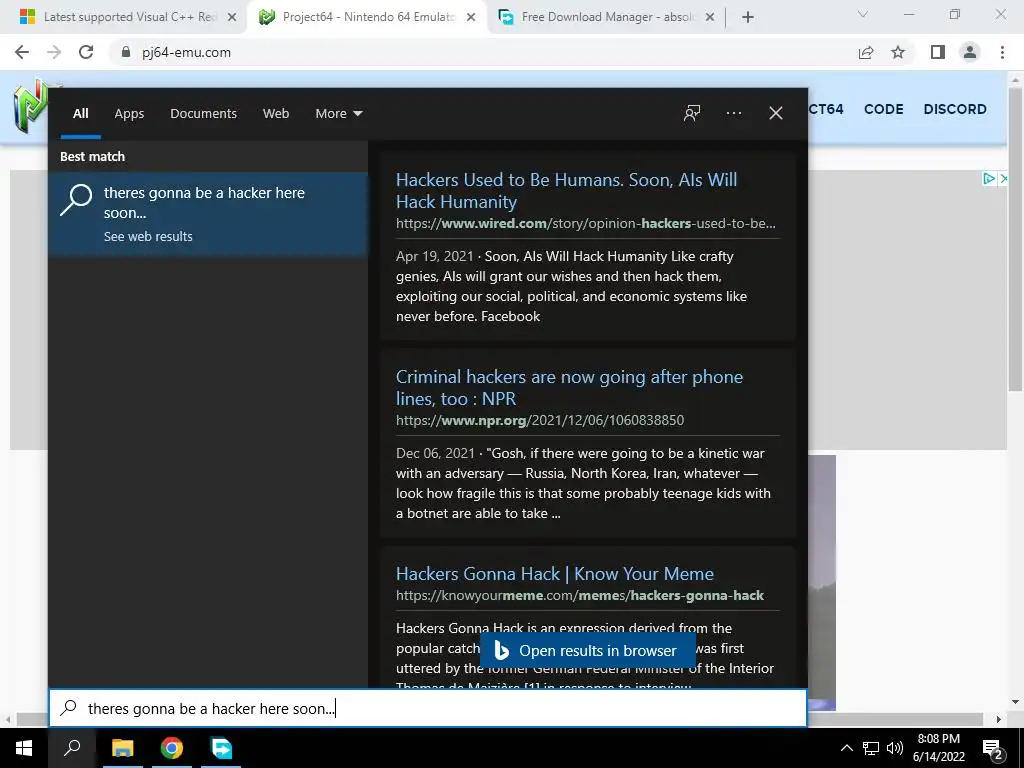Image resolution: width=1024 pixels, height=768 pixels.
Task: Click the Chrome back arrow button
Action: 22,52
